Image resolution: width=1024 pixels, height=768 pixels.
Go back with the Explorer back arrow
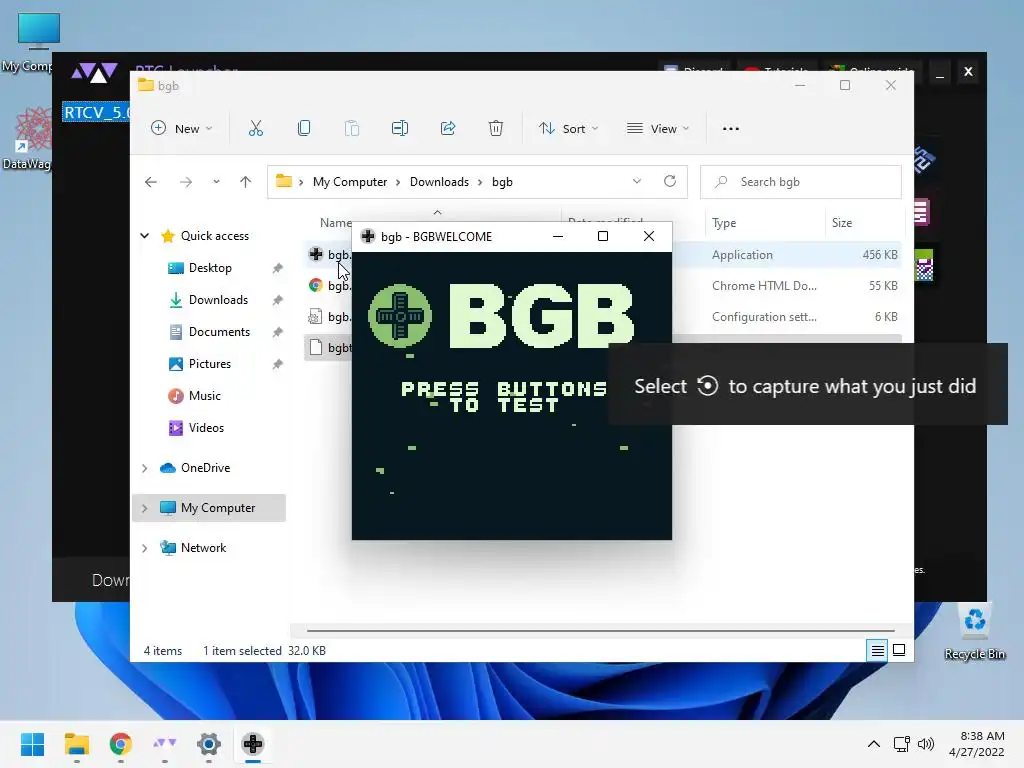coord(151,182)
